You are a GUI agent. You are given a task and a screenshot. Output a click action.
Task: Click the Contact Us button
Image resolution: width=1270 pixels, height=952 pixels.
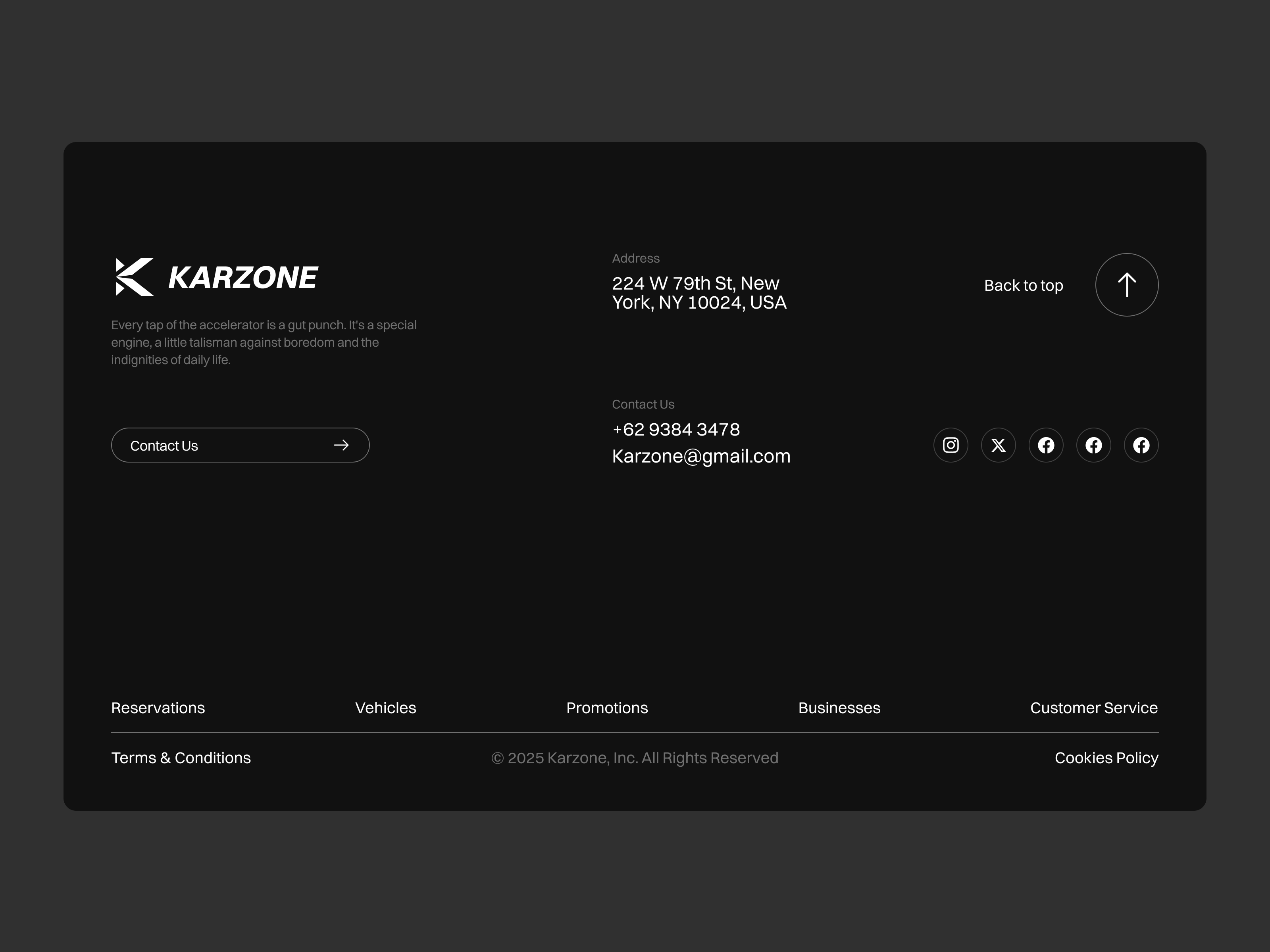241,445
